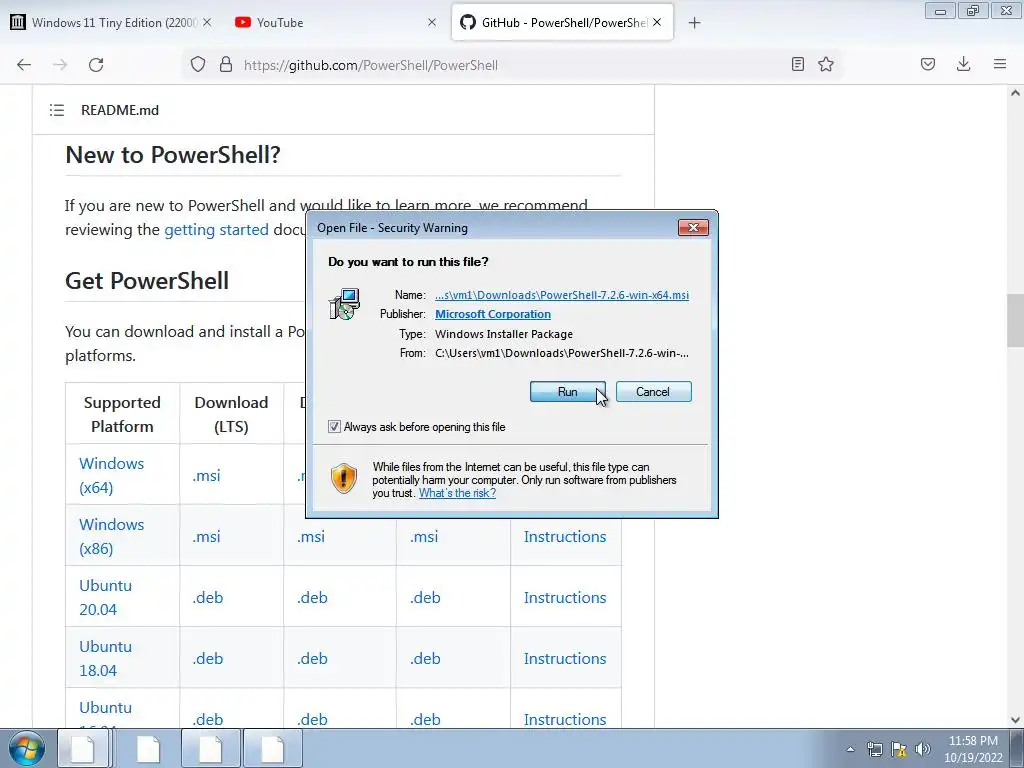Screen dimensions: 1024x768
Task: Toggle reader view icon in address bar
Action: click(797, 64)
